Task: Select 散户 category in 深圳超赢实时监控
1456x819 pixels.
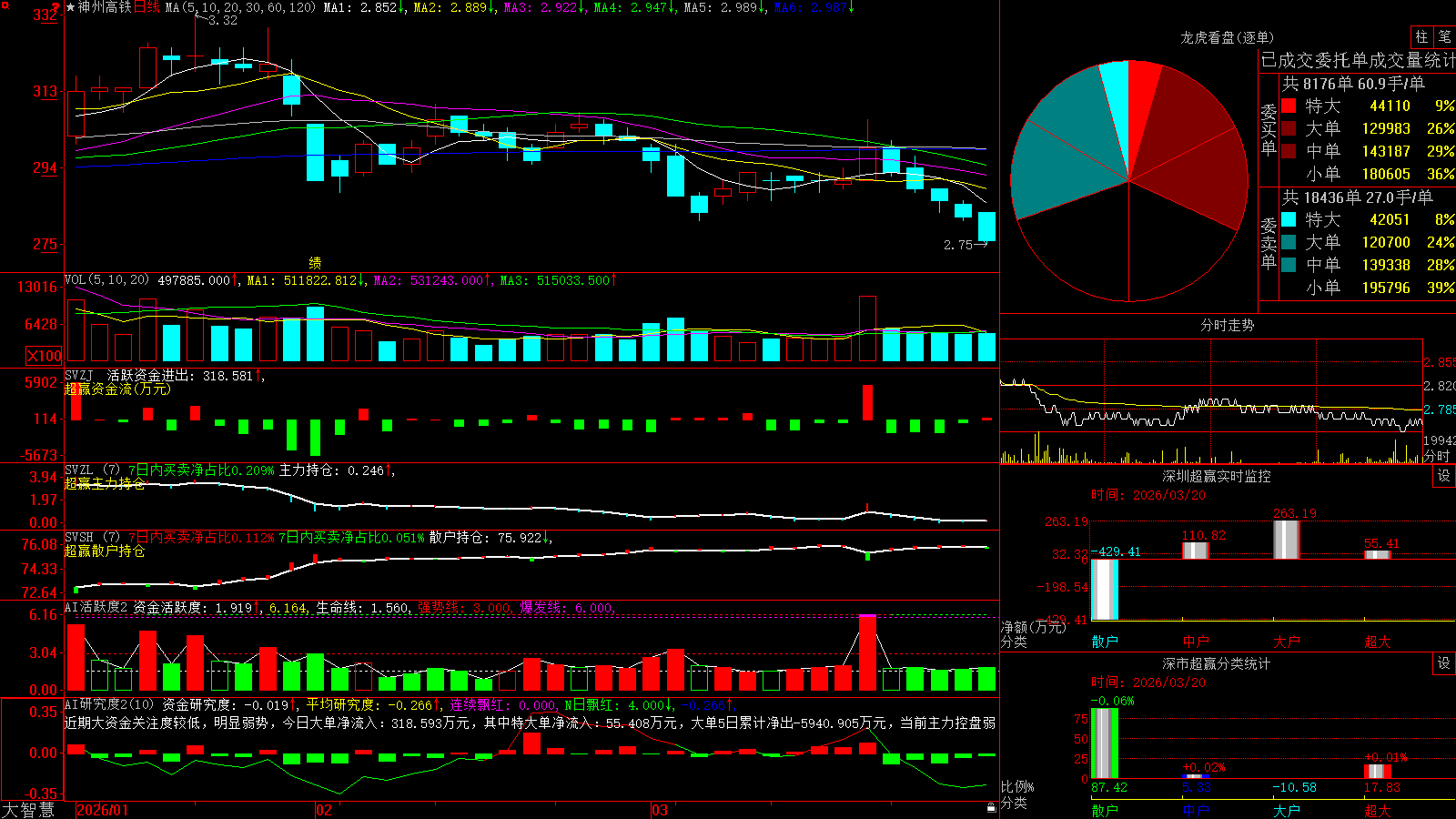Action: pyautogui.click(x=1105, y=642)
